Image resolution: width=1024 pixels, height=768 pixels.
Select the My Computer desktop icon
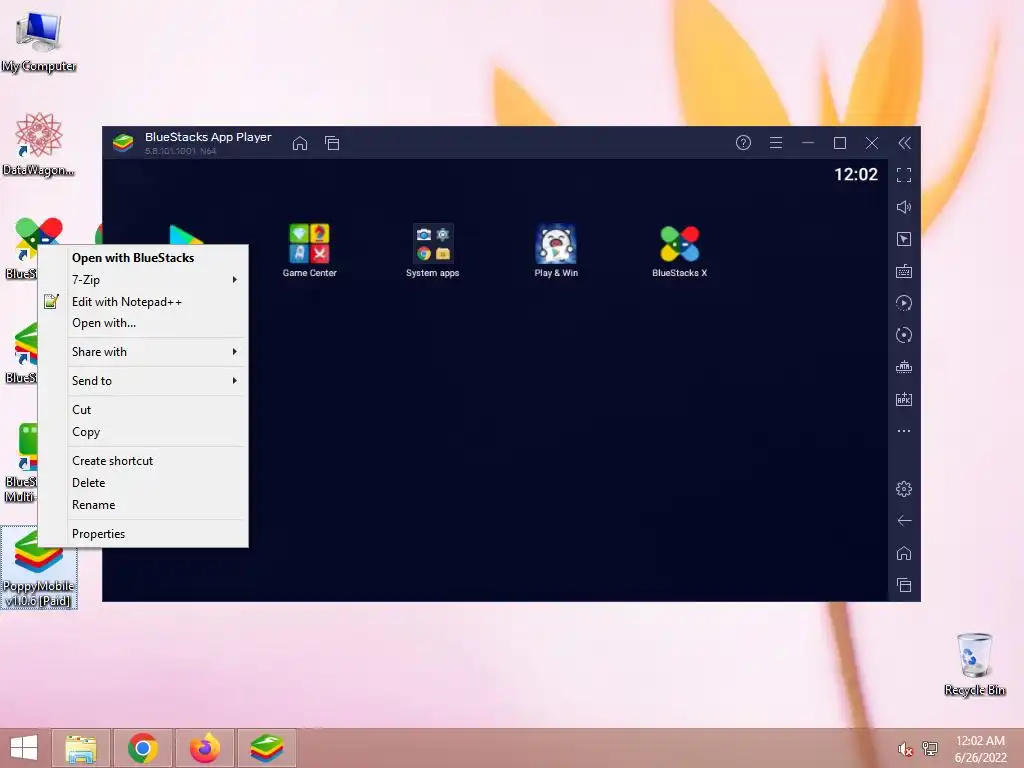pos(39,42)
